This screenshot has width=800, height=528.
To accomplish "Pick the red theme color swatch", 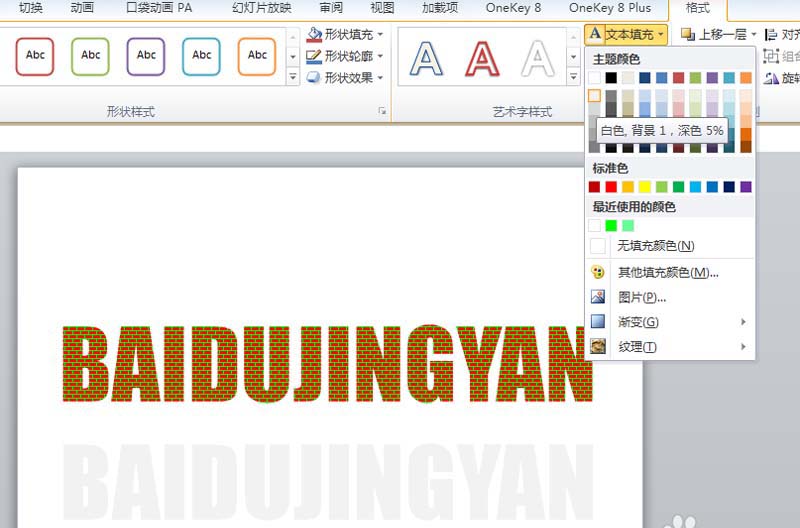I will 679,78.
